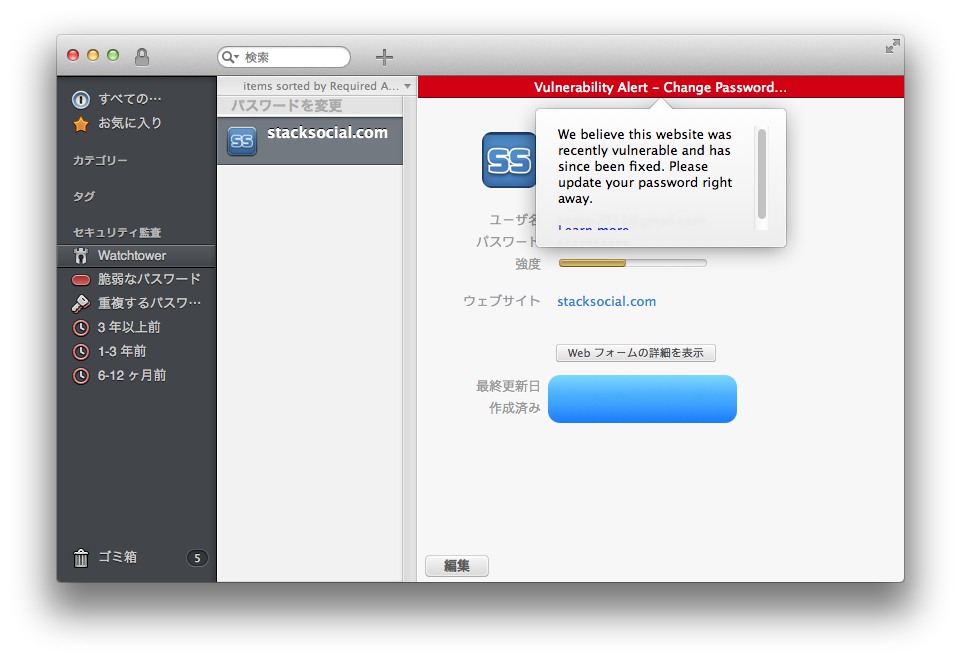Image resolution: width=961 pixels, height=661 pixels.
Task: Click the item list vertical scrollbar
Action: 410,339
